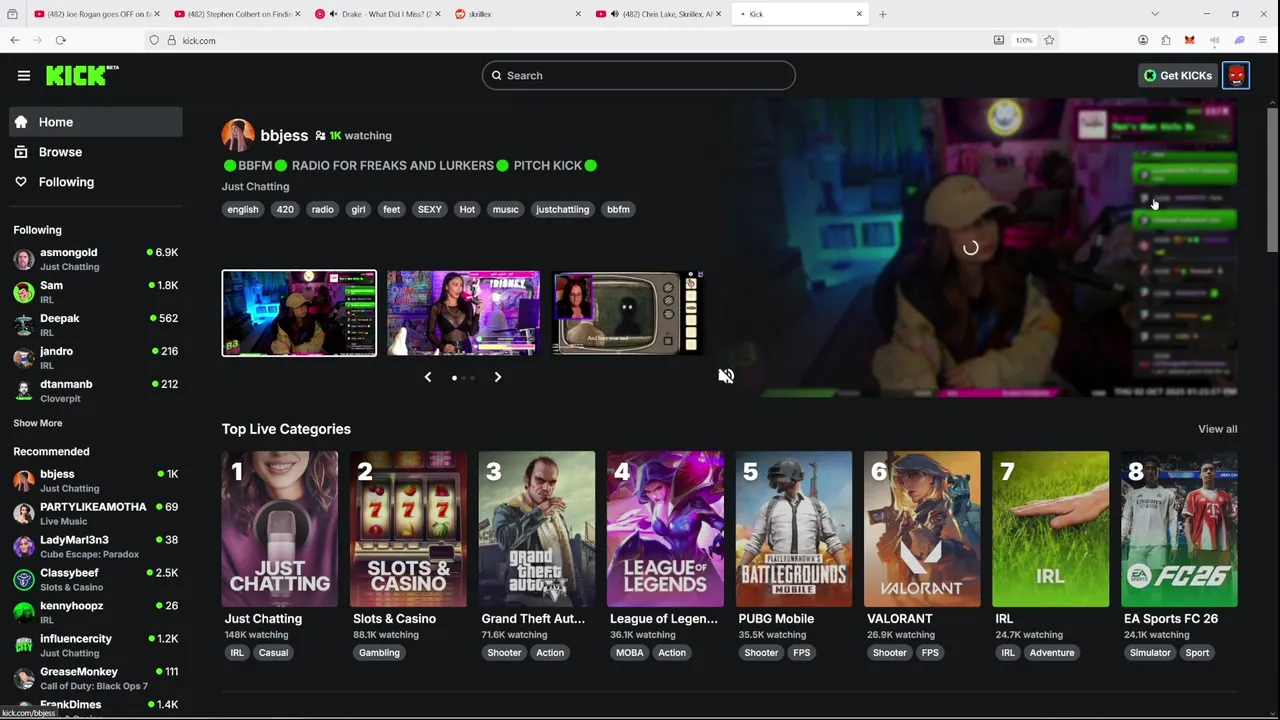Mute the Chris Lake, Skrillex tab audio icon
Screen dimensions: 1280x720
614,14
